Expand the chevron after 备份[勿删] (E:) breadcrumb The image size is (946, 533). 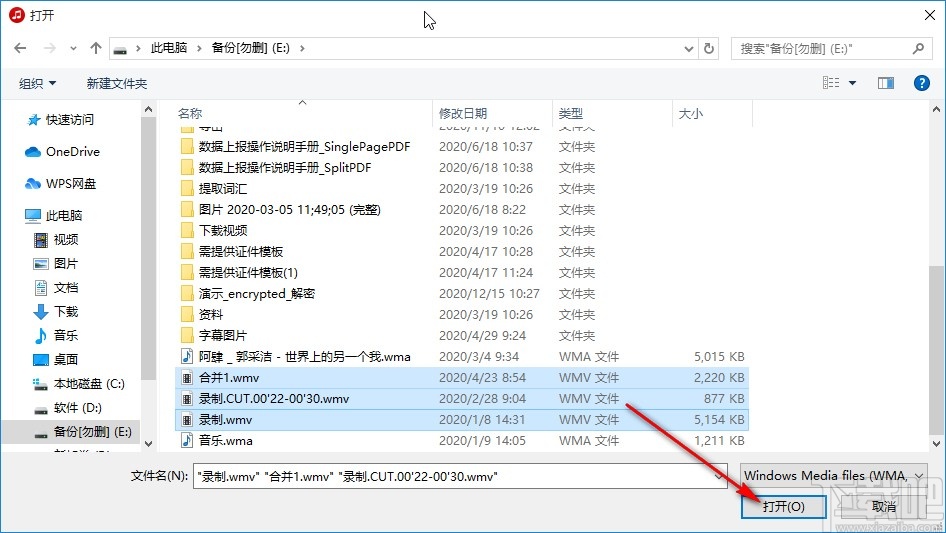coord(302,48)
